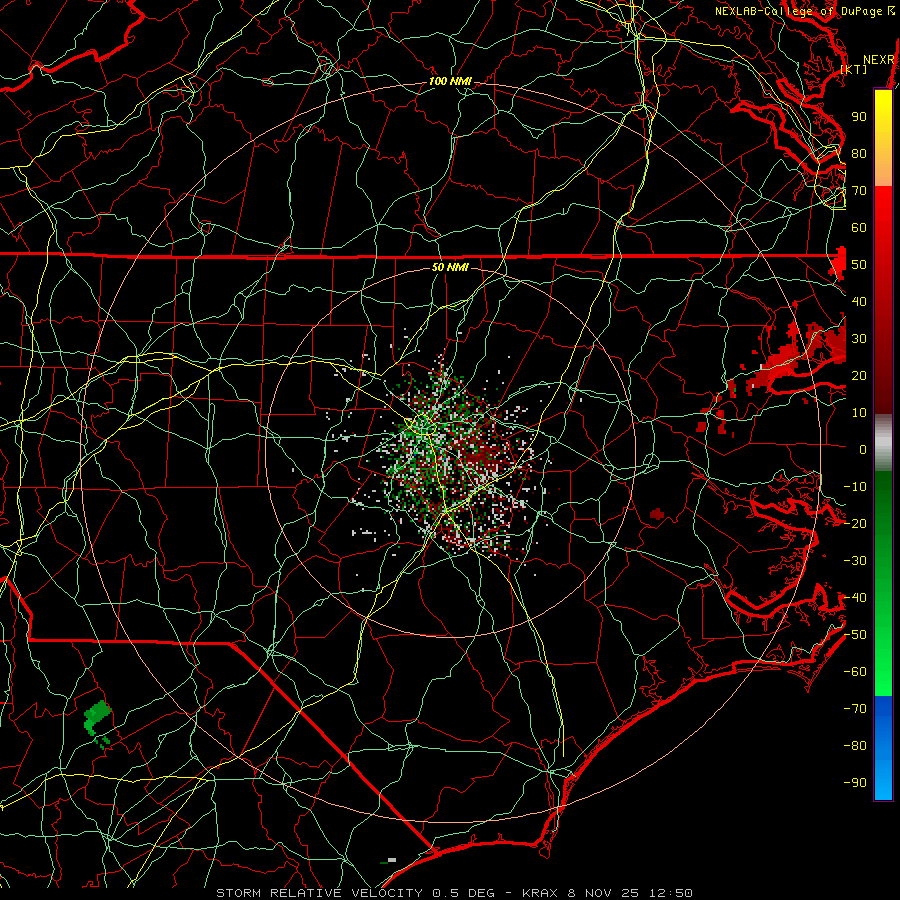Click the "50 NMI" range ring label
The width and height of the screenshot is (900, 900).
(450, 267)
